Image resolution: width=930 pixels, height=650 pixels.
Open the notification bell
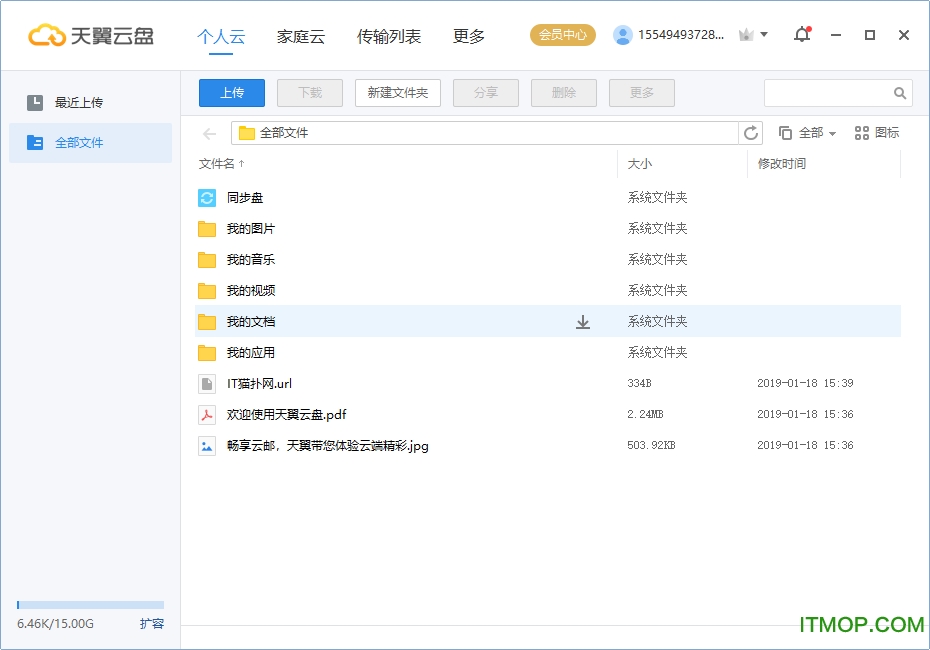pyautogui.click(x=802, y=34)
